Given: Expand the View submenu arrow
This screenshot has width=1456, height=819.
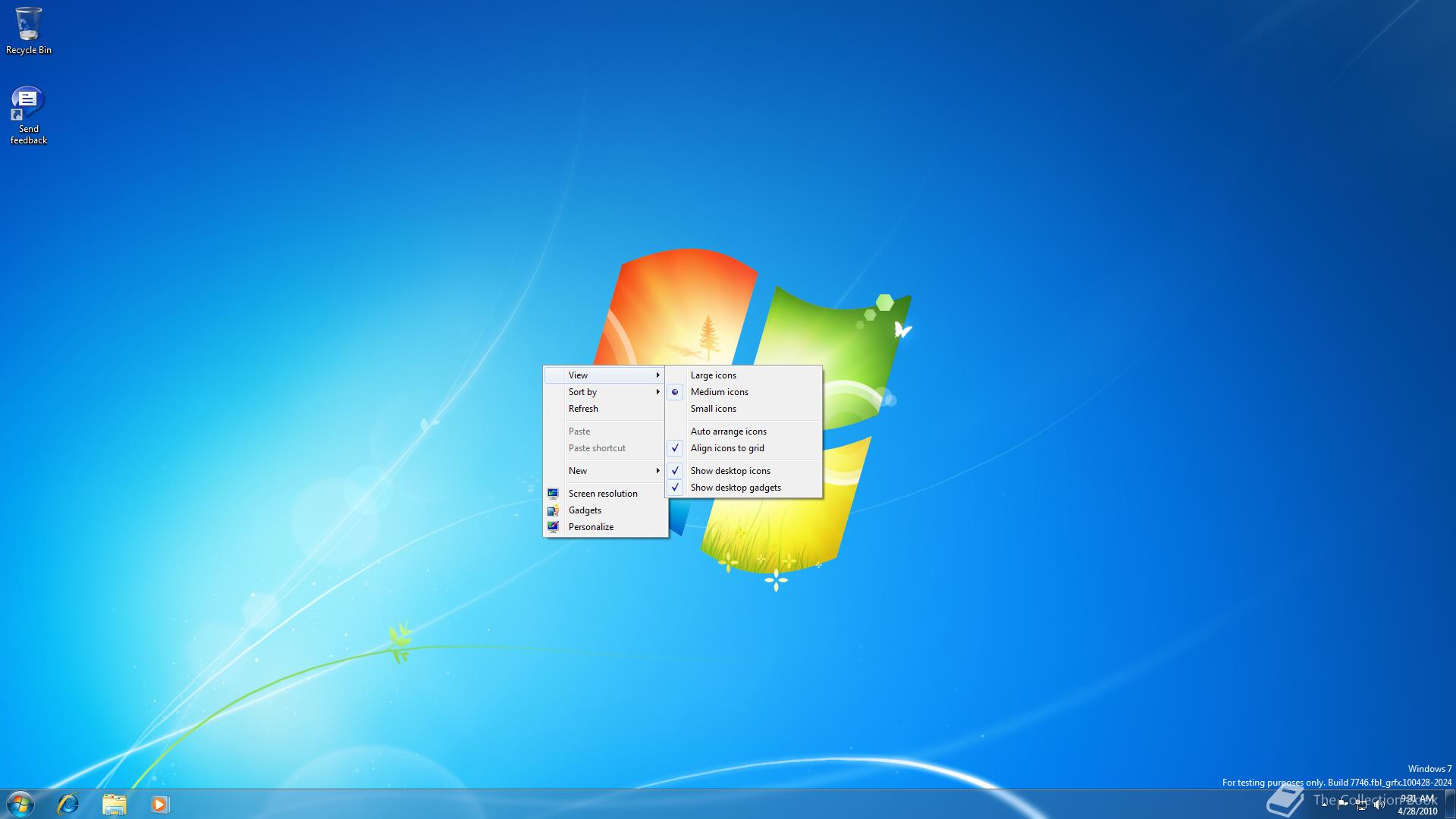Looking at the screenshot, I should 657,375.
